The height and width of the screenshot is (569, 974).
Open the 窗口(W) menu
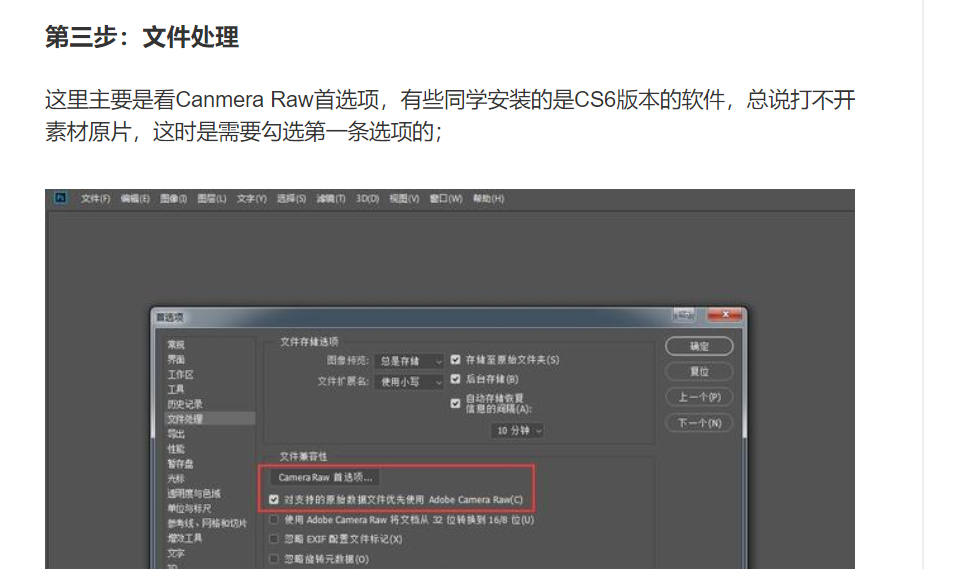pos(446,199)
